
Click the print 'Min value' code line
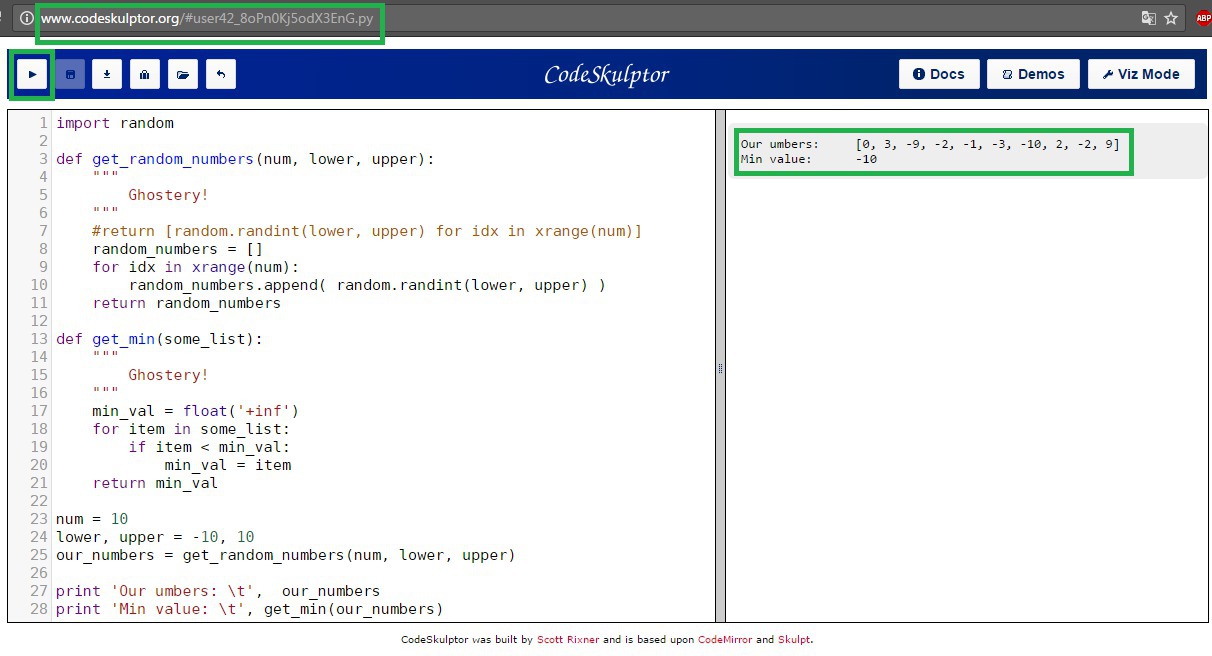point(250,609)
